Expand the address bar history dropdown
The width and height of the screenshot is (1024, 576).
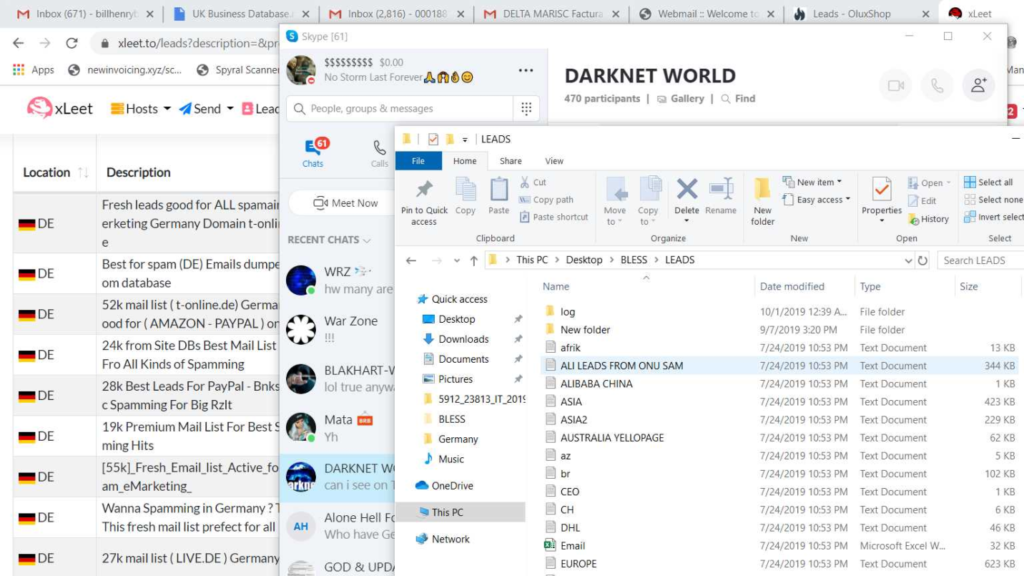click(908, 260)
